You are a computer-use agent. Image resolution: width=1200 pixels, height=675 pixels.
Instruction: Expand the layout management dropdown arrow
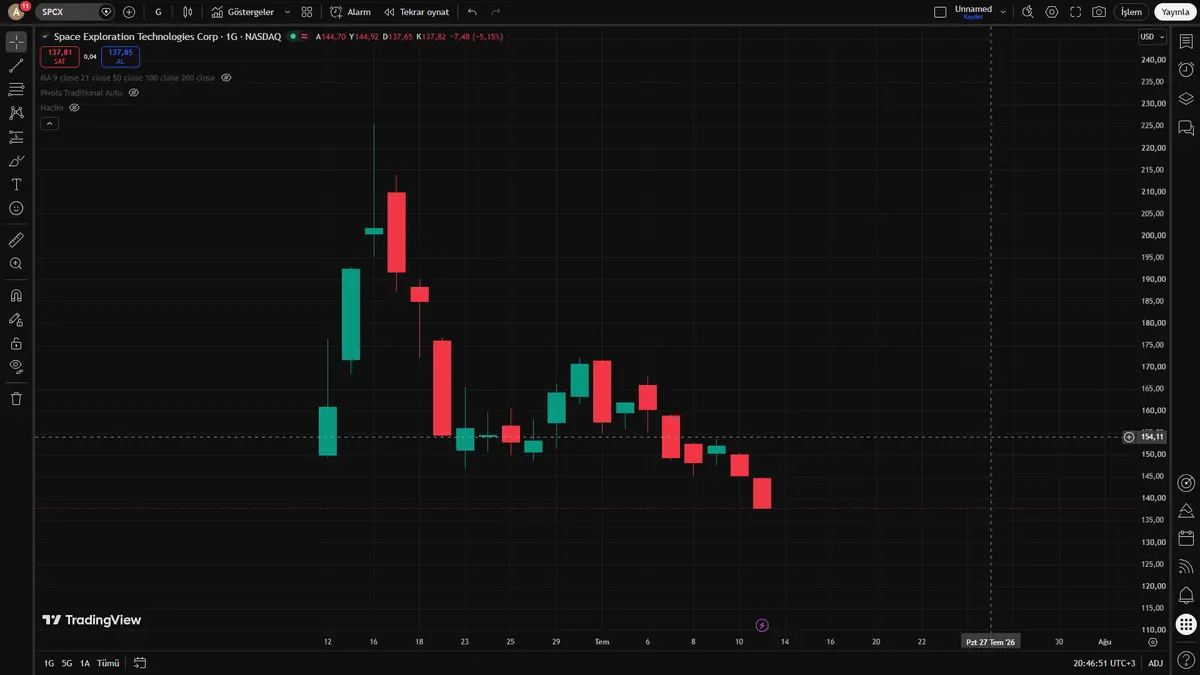(x=1003, y=12)
